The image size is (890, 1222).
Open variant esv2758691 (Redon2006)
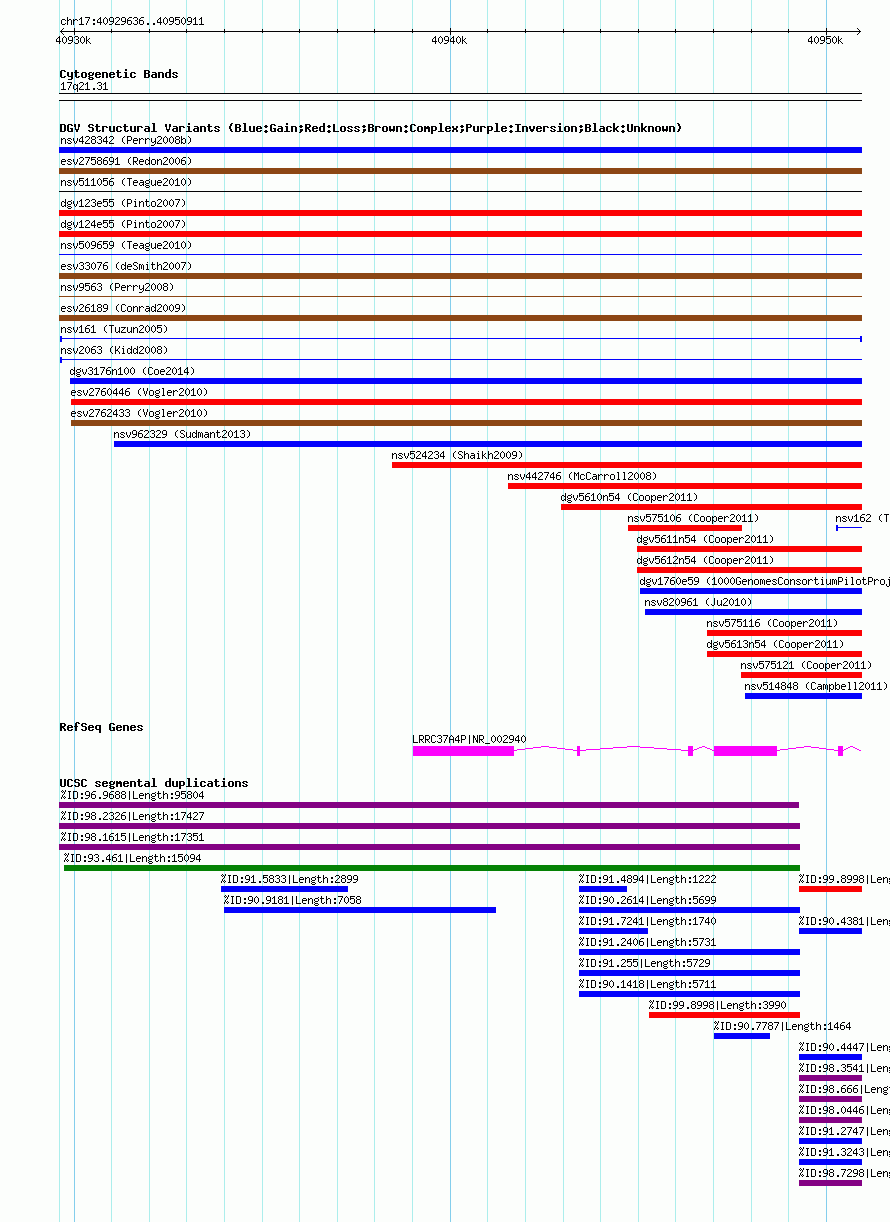click(x=460, y=171)
